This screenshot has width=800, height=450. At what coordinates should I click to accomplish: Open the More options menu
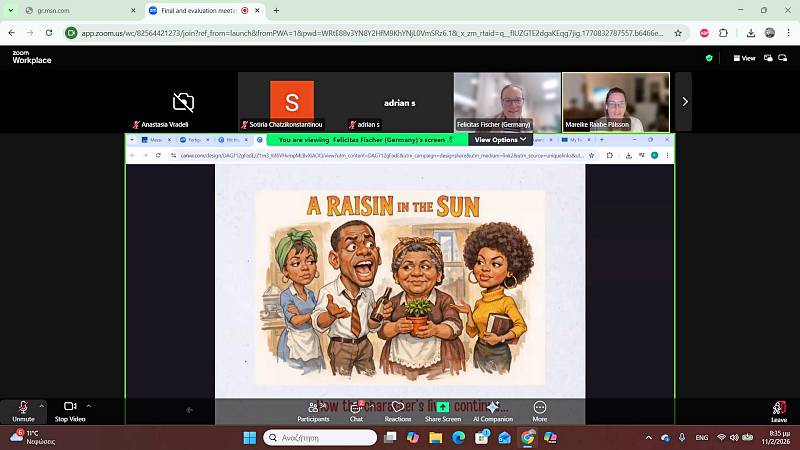(540, 409)
